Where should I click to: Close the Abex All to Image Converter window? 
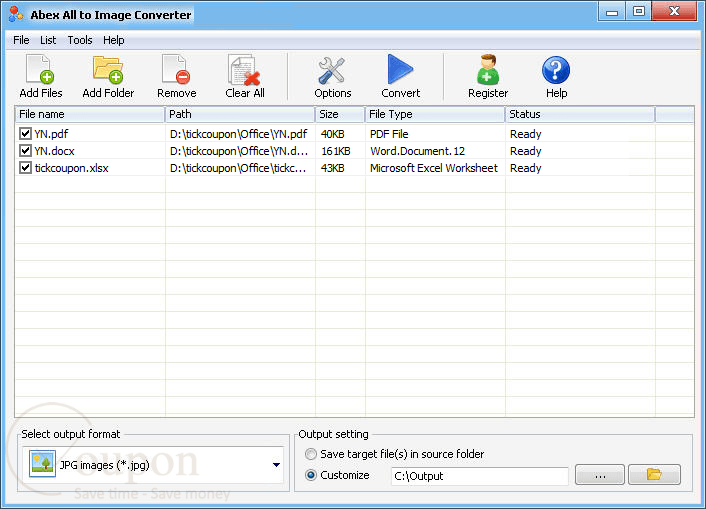(674, 12)
